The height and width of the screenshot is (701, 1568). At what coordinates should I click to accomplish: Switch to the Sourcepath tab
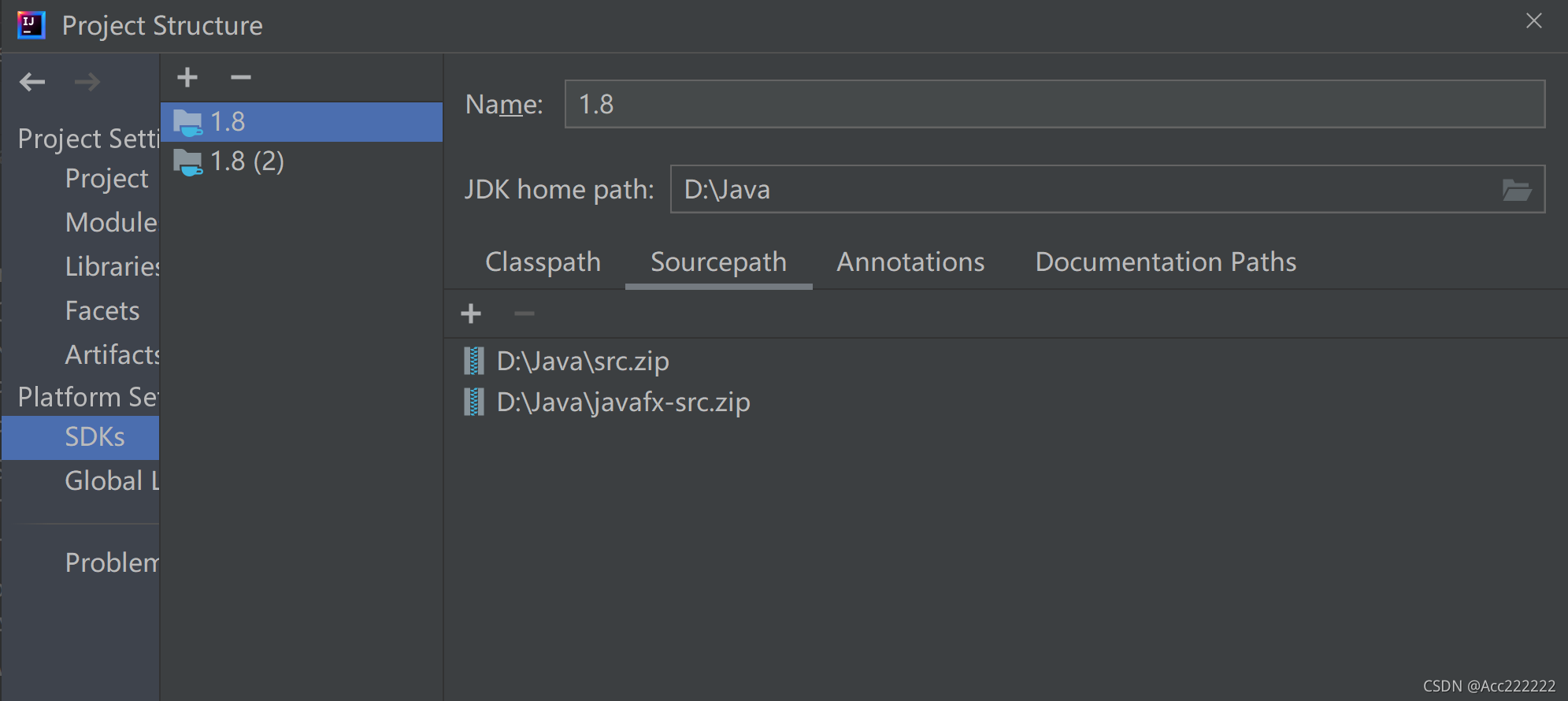tap(718, 262)
